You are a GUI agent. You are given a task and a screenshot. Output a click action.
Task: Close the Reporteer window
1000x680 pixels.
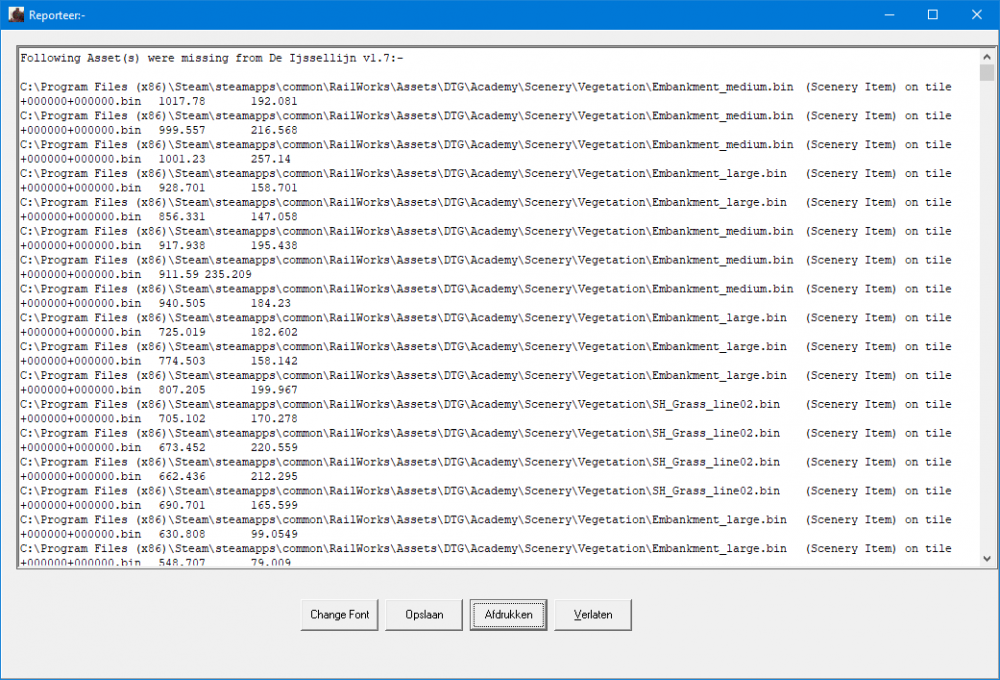click(977, 15)
